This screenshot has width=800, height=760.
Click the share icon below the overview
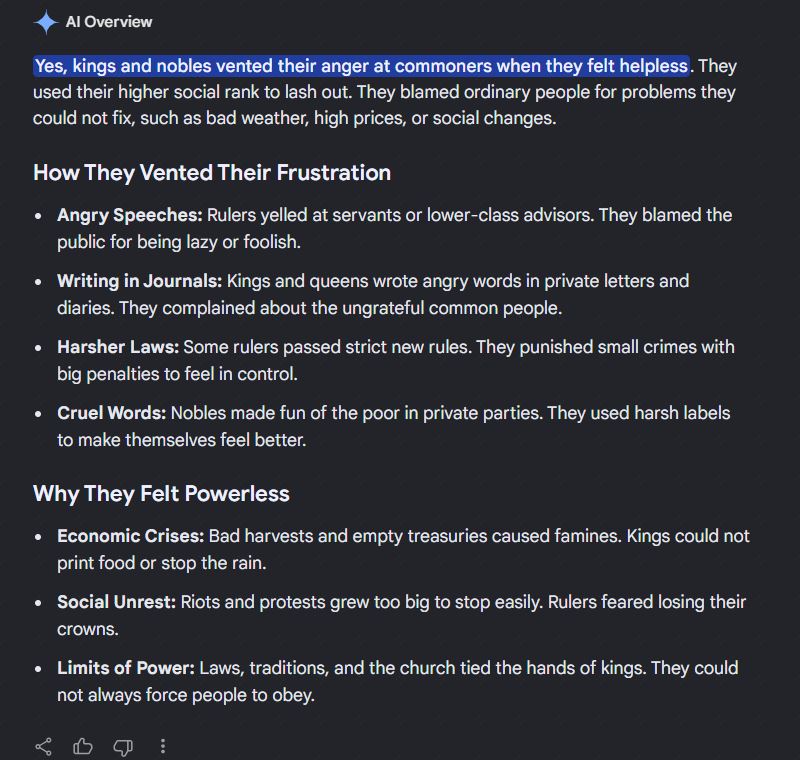(x=43, y=747)
